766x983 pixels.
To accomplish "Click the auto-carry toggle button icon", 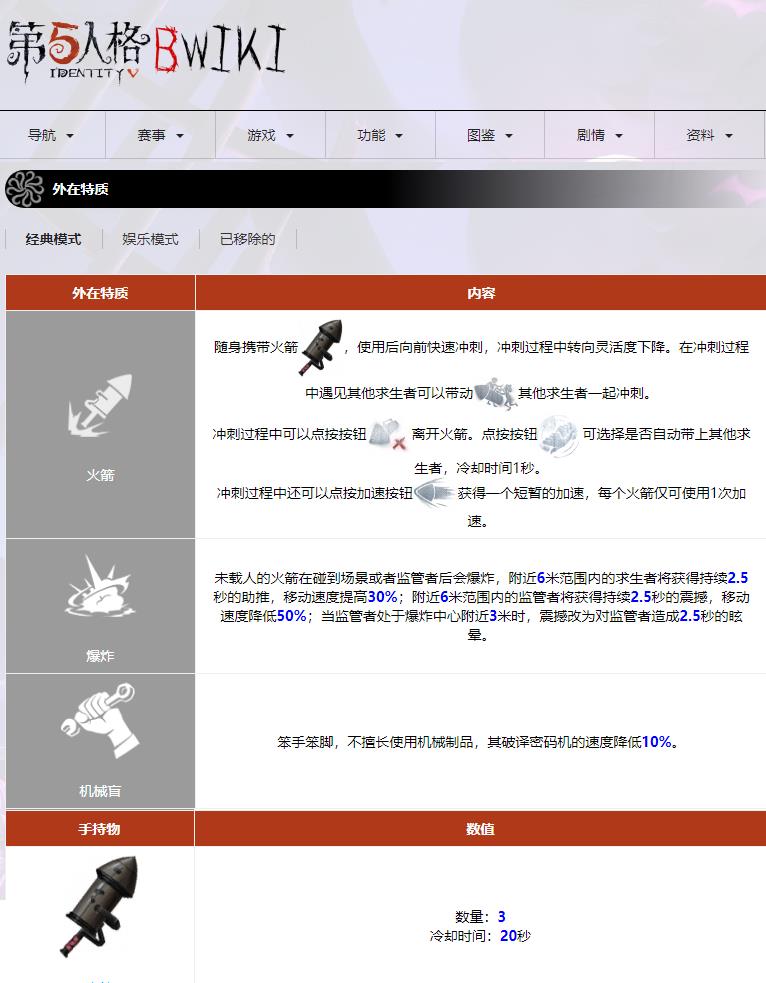I will click(559, 435).
